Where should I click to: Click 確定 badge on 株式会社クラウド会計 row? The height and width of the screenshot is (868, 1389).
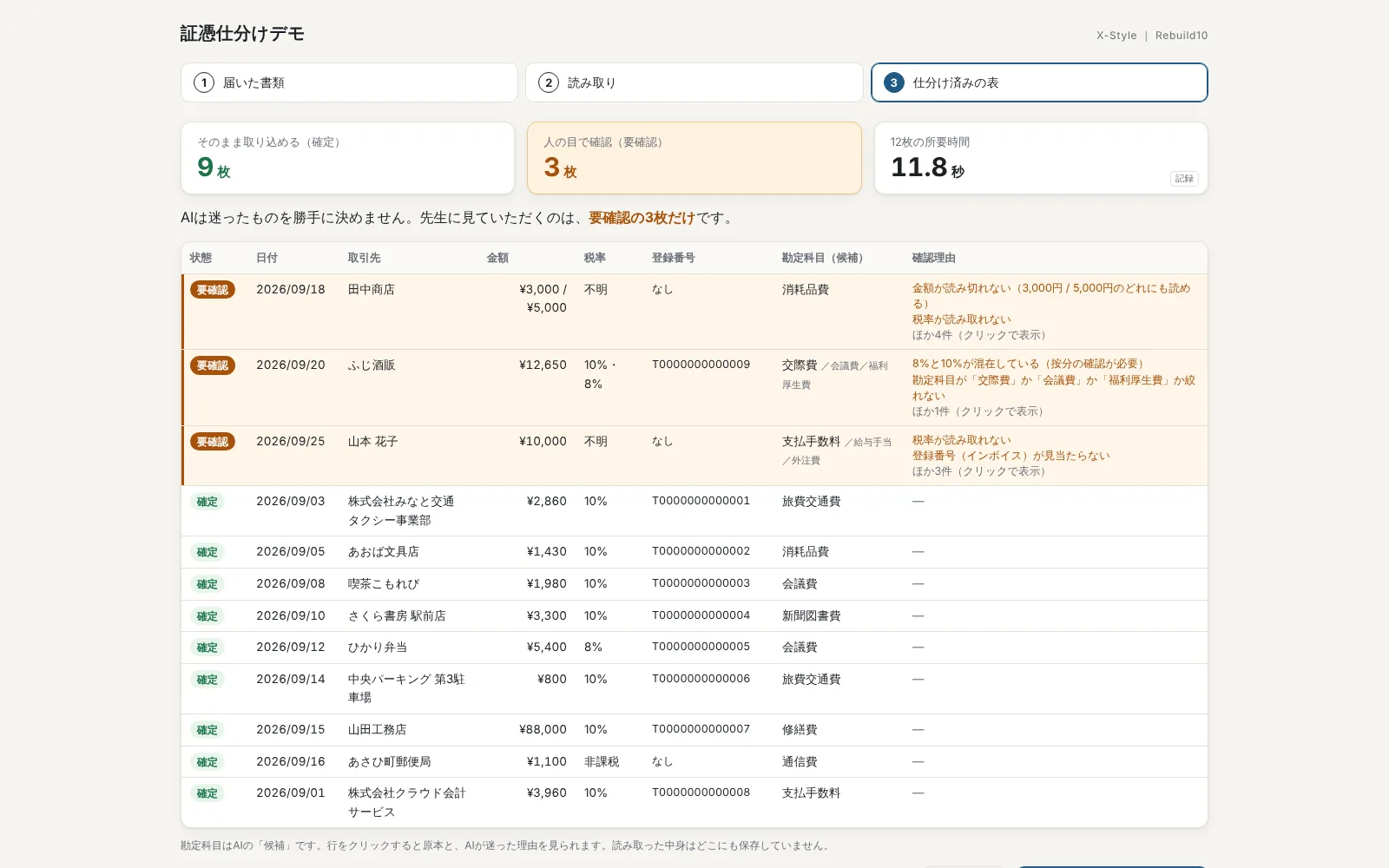click(x=207, y=793)
